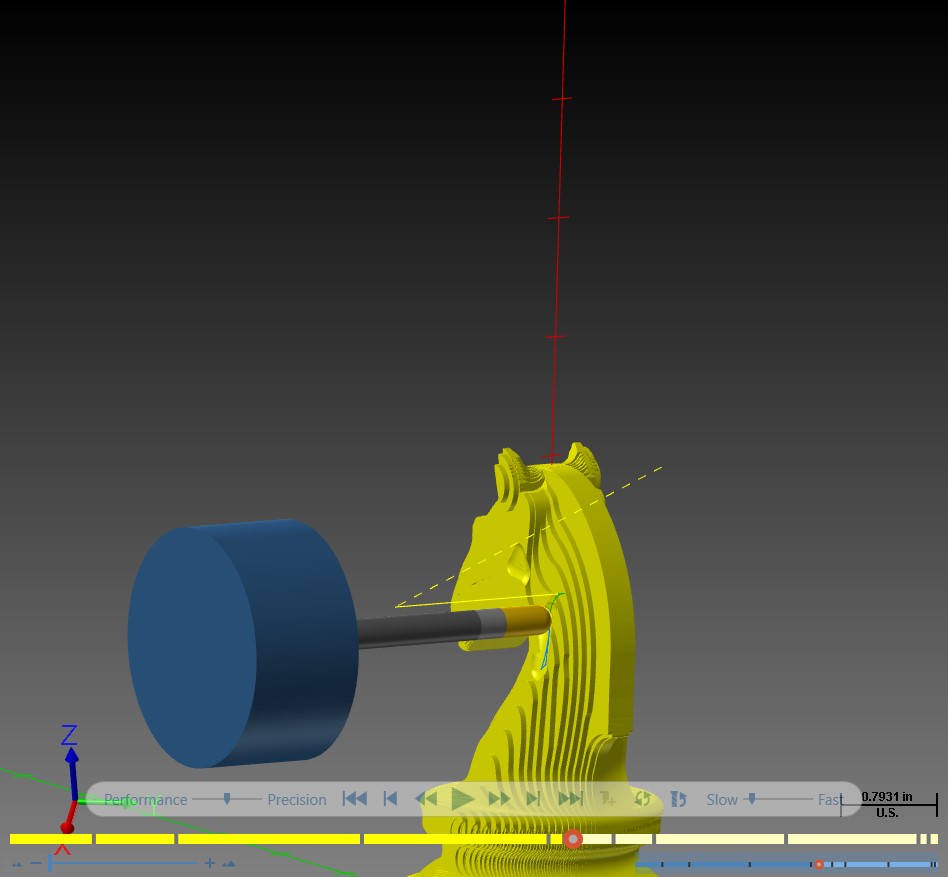The width and height of the screenshot is (948, 877).
Task: Zoom in timeline with plus button
Action: point(210,862)
